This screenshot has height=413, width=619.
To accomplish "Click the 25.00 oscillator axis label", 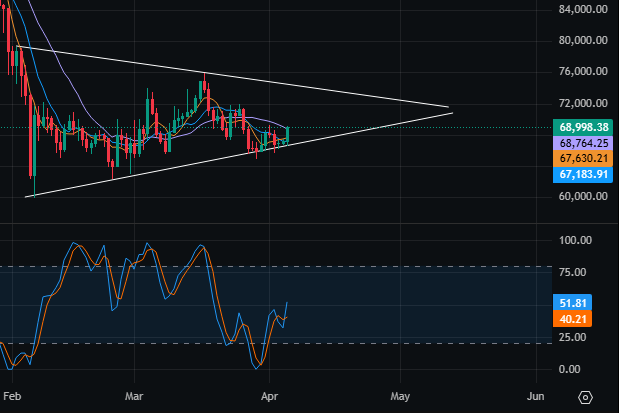I will pos(572,337).
